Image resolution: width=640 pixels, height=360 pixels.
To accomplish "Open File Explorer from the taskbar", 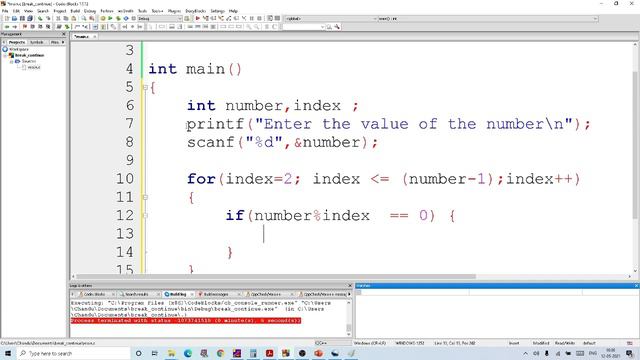I will [x=171, y=353].
